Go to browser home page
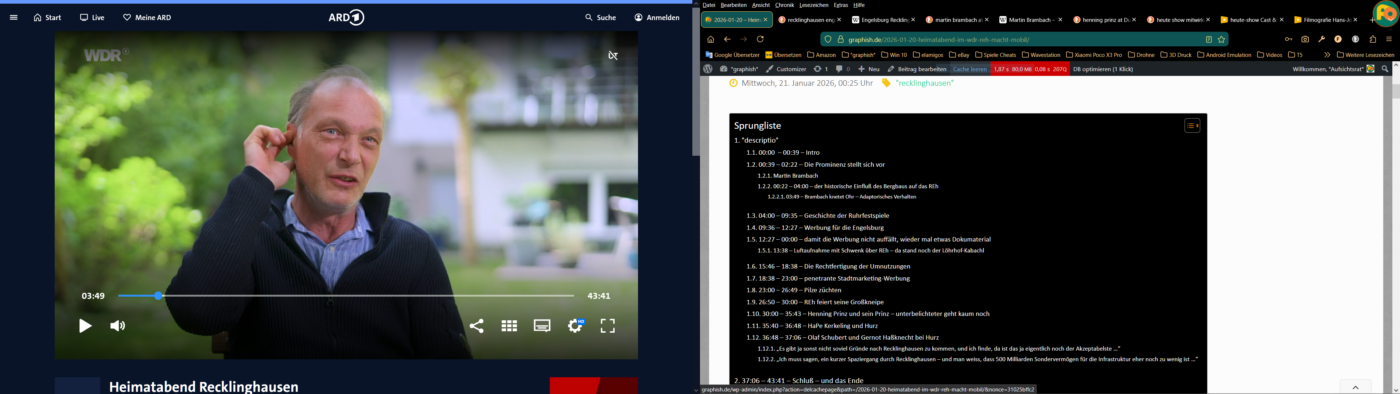Image resolution: width=1400 pixels, height=394 pixels. [x=711, y=39]
